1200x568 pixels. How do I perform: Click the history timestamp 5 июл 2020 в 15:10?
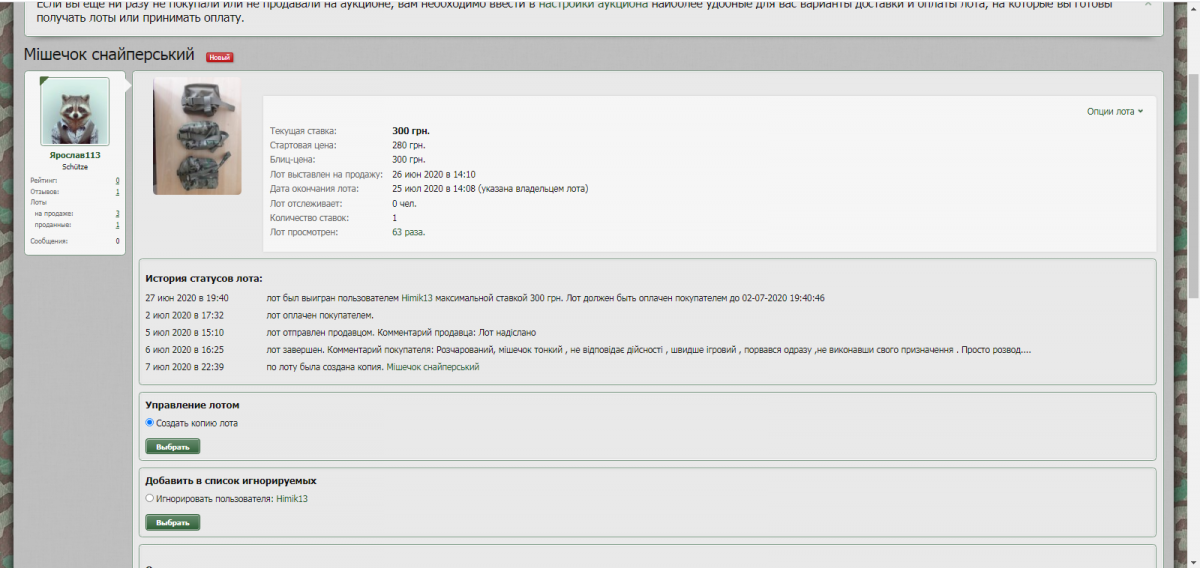click(x=185, y=332)
